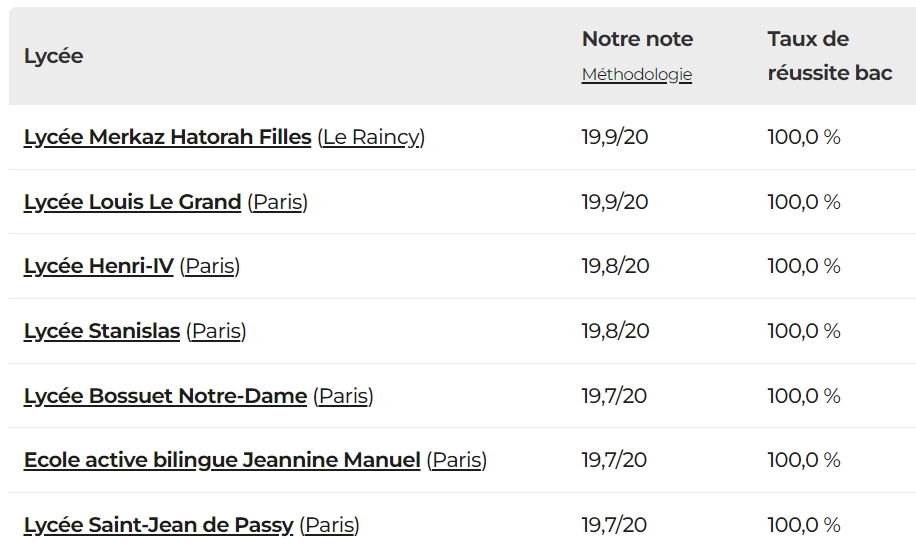Open Lycée Bossuet Notre-Dame link
The height and width of the screenshot is (553, 916).
[x=165, y=396]
